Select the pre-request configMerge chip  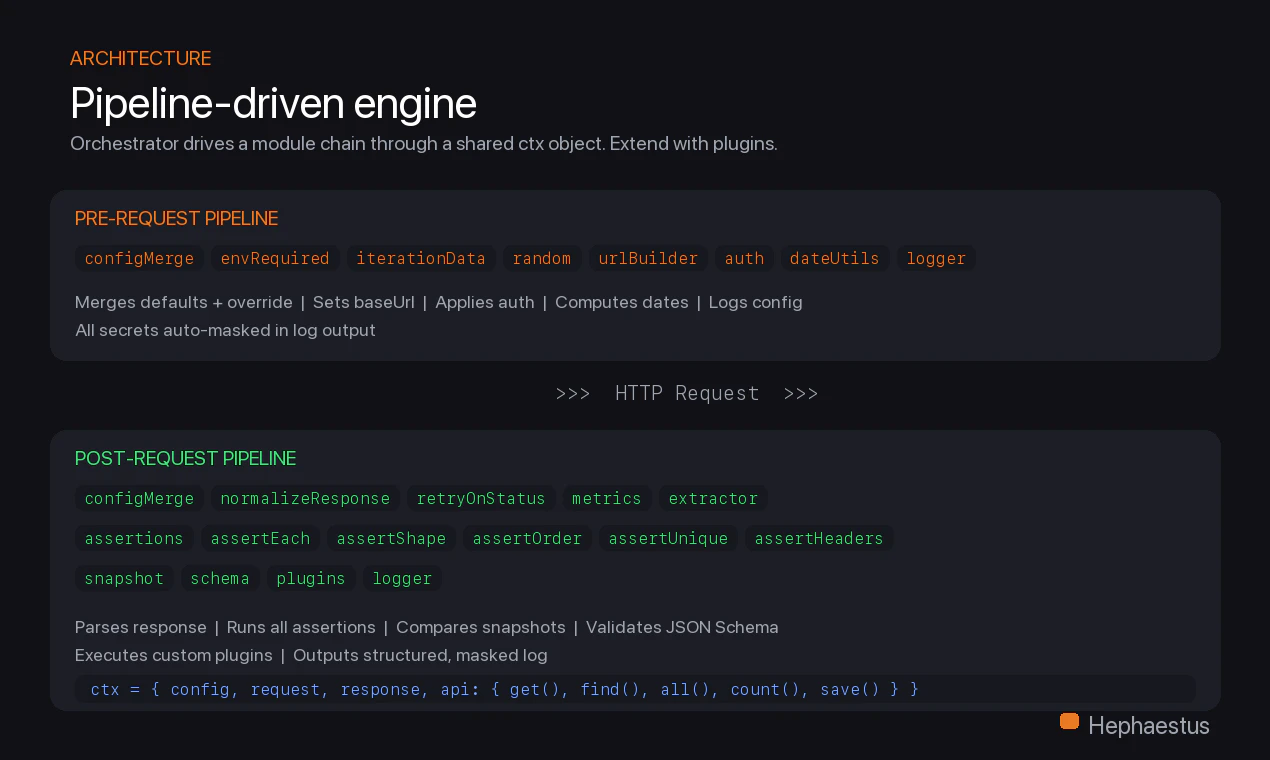click(140, 258)
